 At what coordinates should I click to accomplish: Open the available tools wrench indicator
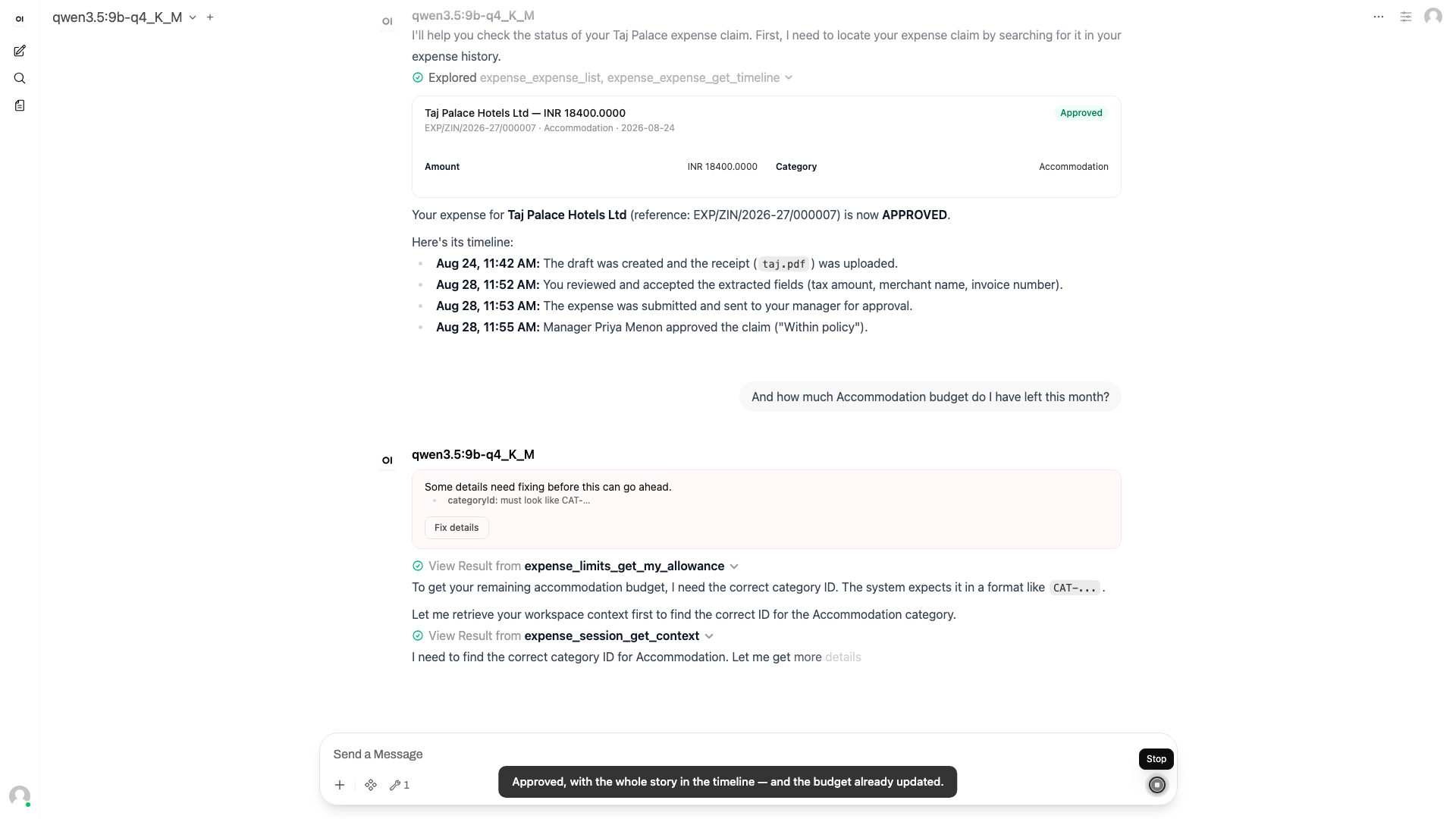click(x=400, y=785)
